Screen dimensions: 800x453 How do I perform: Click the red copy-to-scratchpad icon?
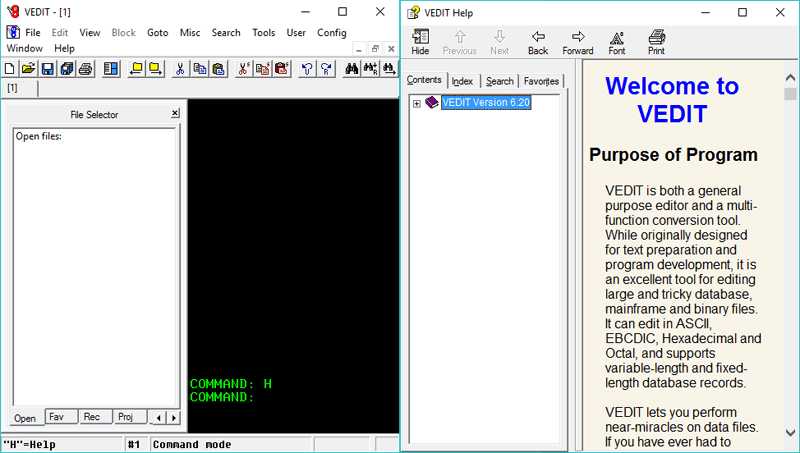click(263, 68)
